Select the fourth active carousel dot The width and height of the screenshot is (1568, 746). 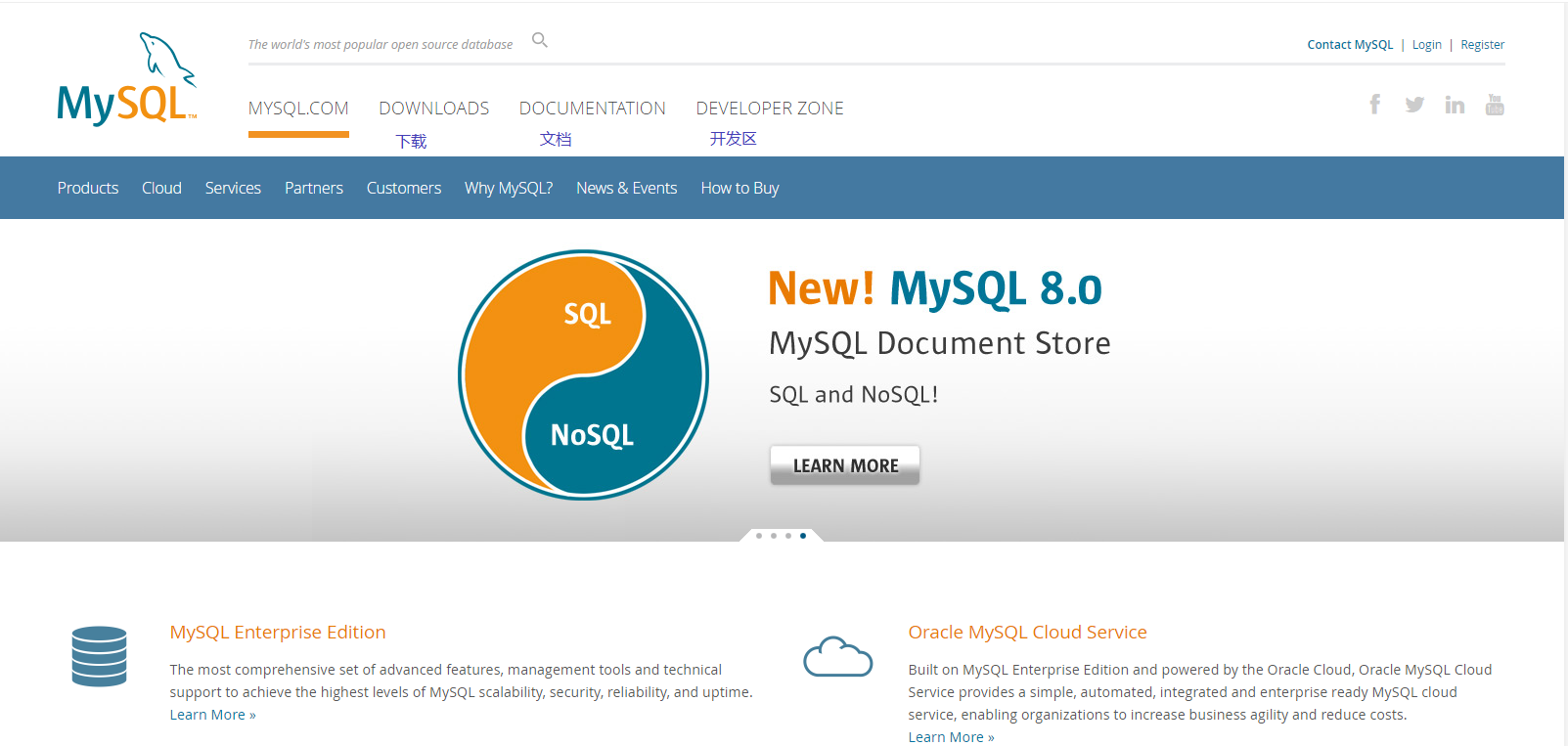point(803,536)
